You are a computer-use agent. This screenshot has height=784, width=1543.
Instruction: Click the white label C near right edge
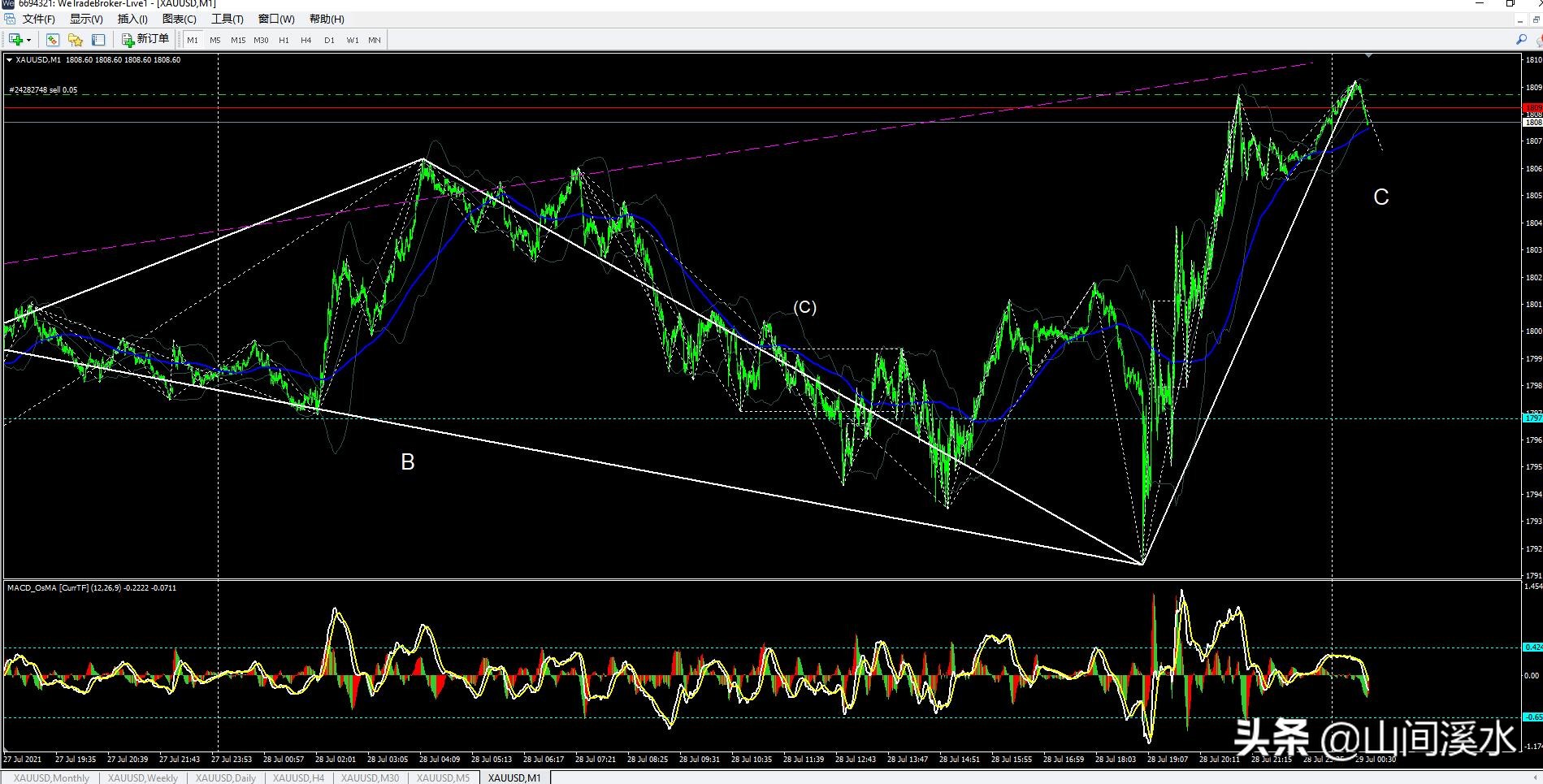1380,197
